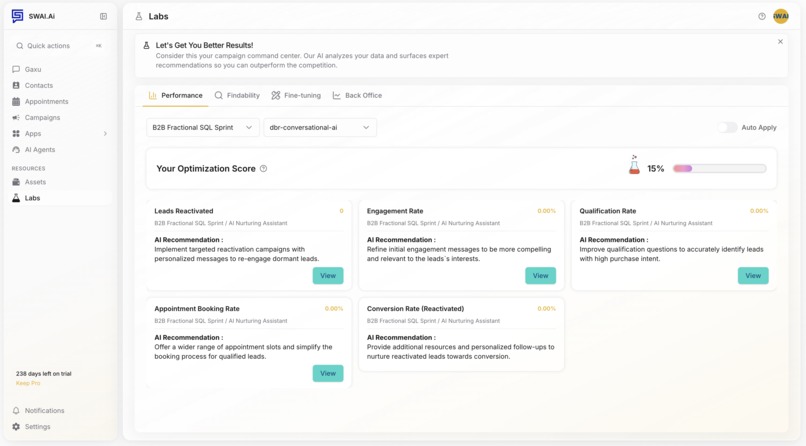Switch to the Fine-tuning tab

[296, 96]
